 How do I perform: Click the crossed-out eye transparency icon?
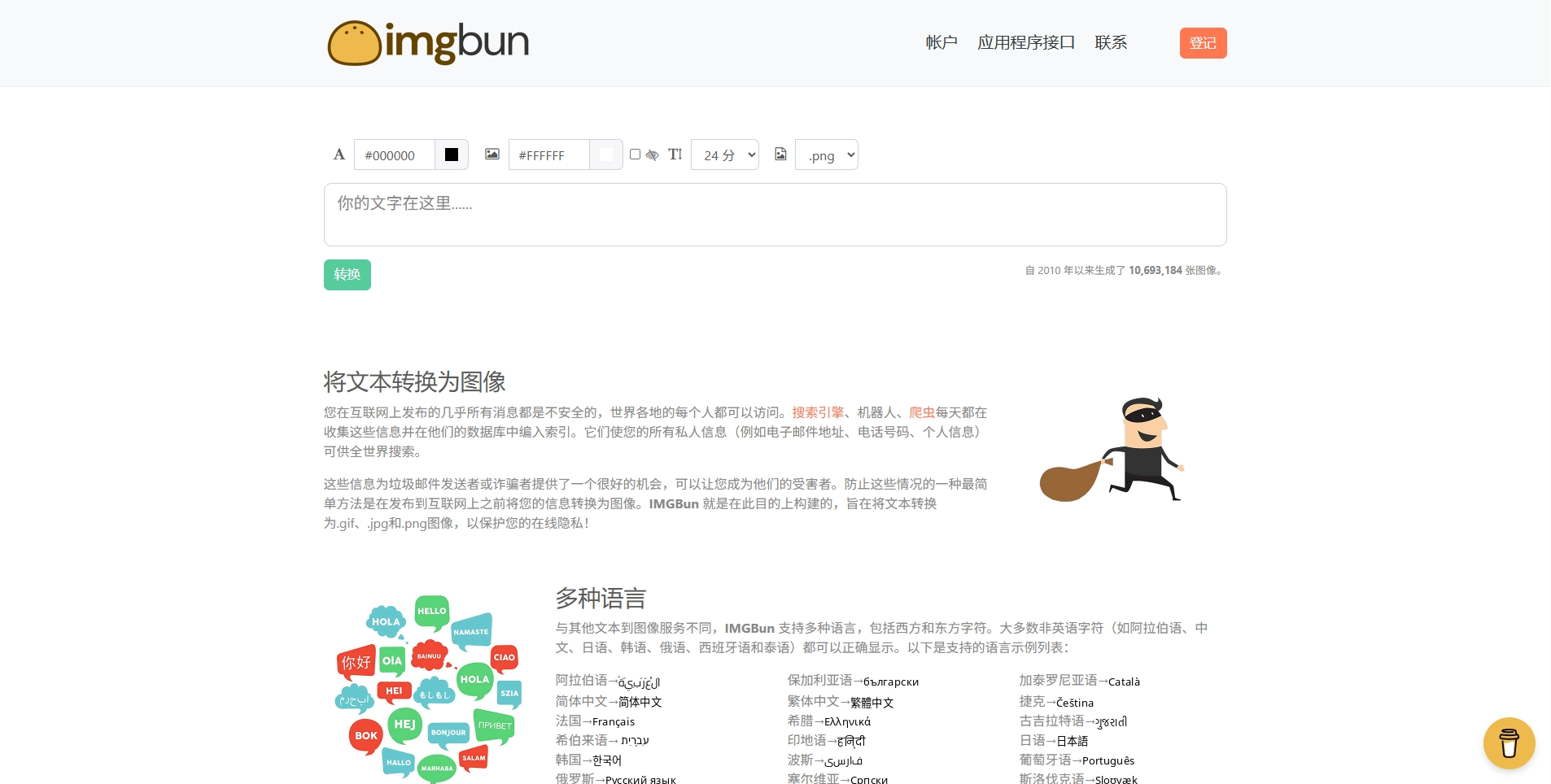tap(653, 155)
